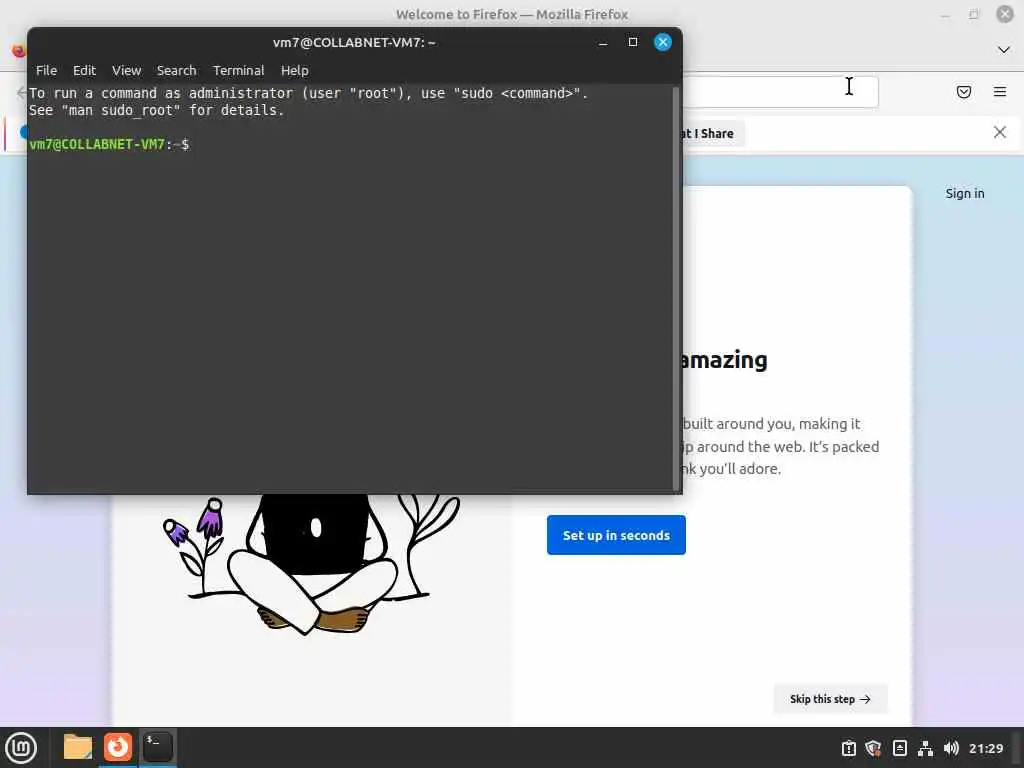
Task: Close the terminal window with blue X
Action: tap(663, 42)
